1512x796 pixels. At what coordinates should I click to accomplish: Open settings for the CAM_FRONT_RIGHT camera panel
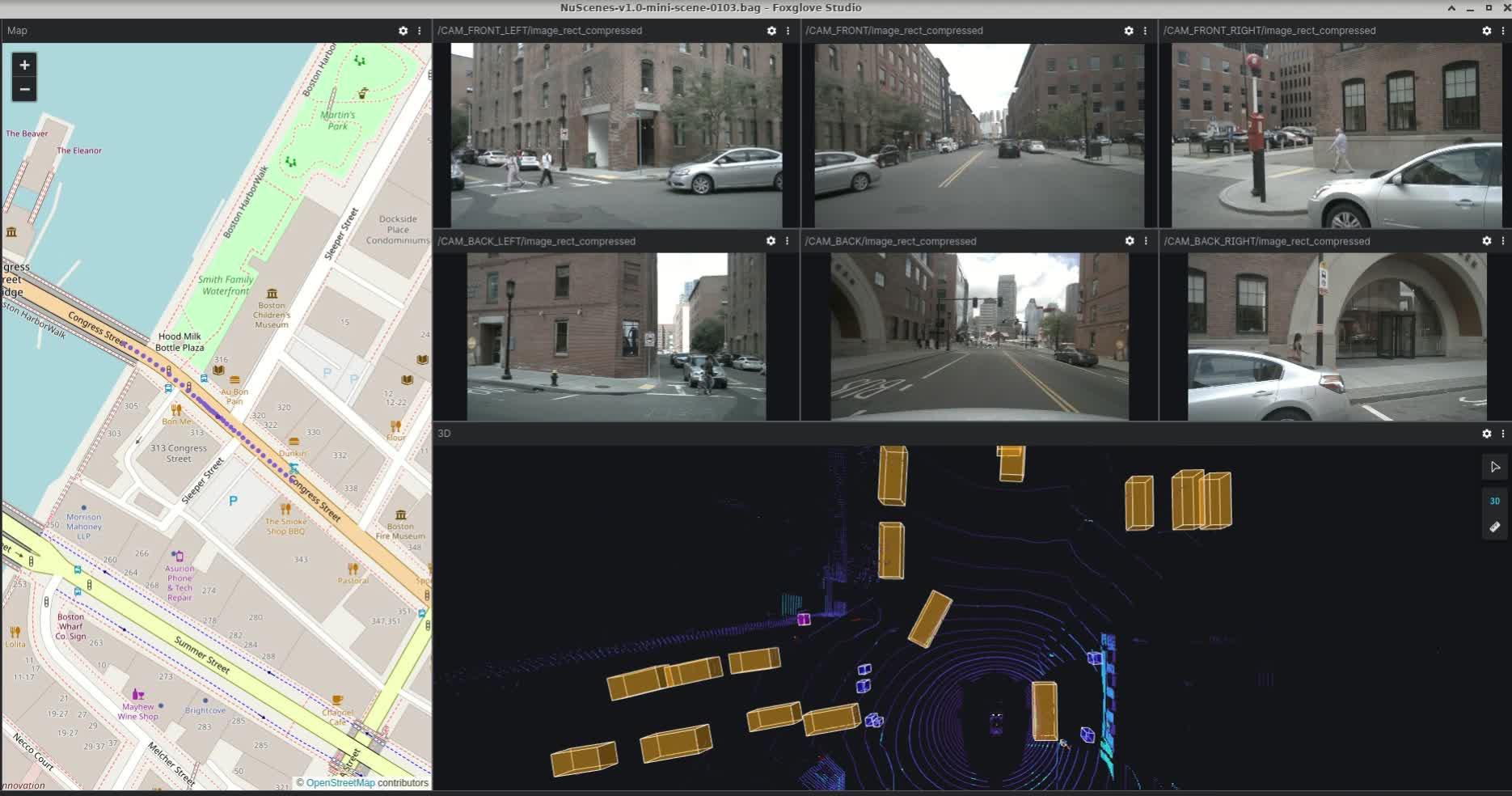pyautogui.click(x=1487, y=31)
